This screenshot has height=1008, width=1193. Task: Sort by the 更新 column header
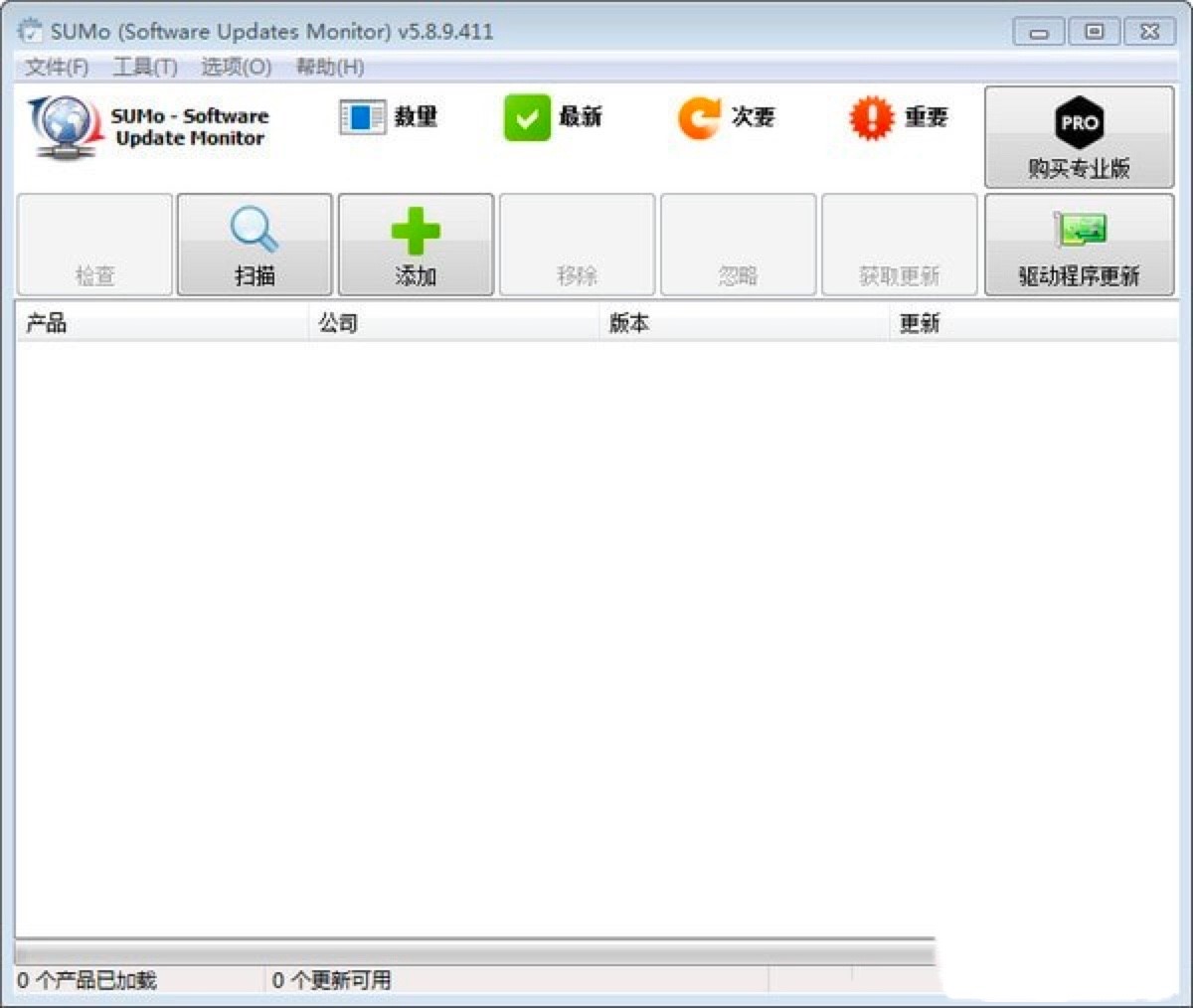pos(1034,322)
